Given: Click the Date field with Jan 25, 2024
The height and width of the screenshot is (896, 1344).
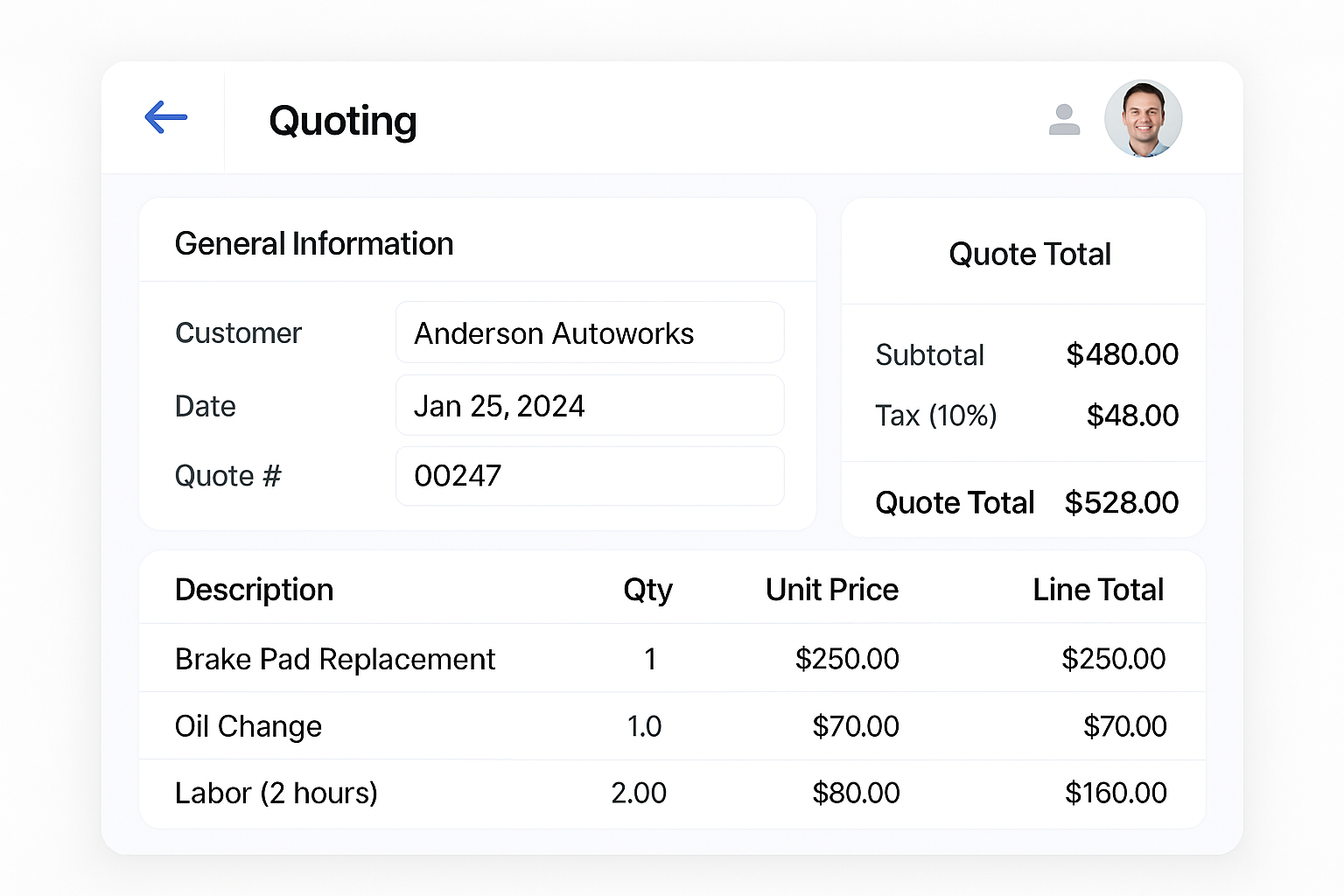Looking at the screenshot, I should pos(590,405).
